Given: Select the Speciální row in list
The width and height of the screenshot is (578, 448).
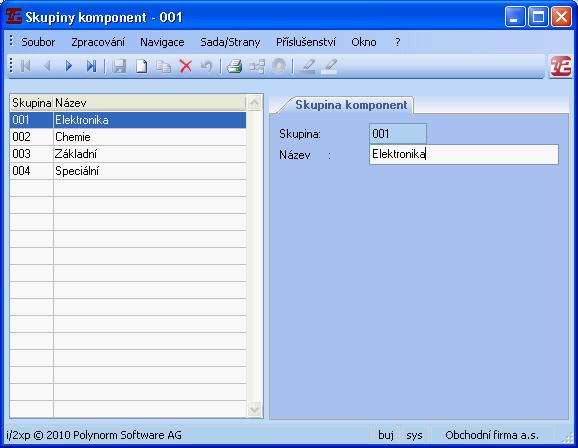Looking at the screenshot, I should (128, 171).
